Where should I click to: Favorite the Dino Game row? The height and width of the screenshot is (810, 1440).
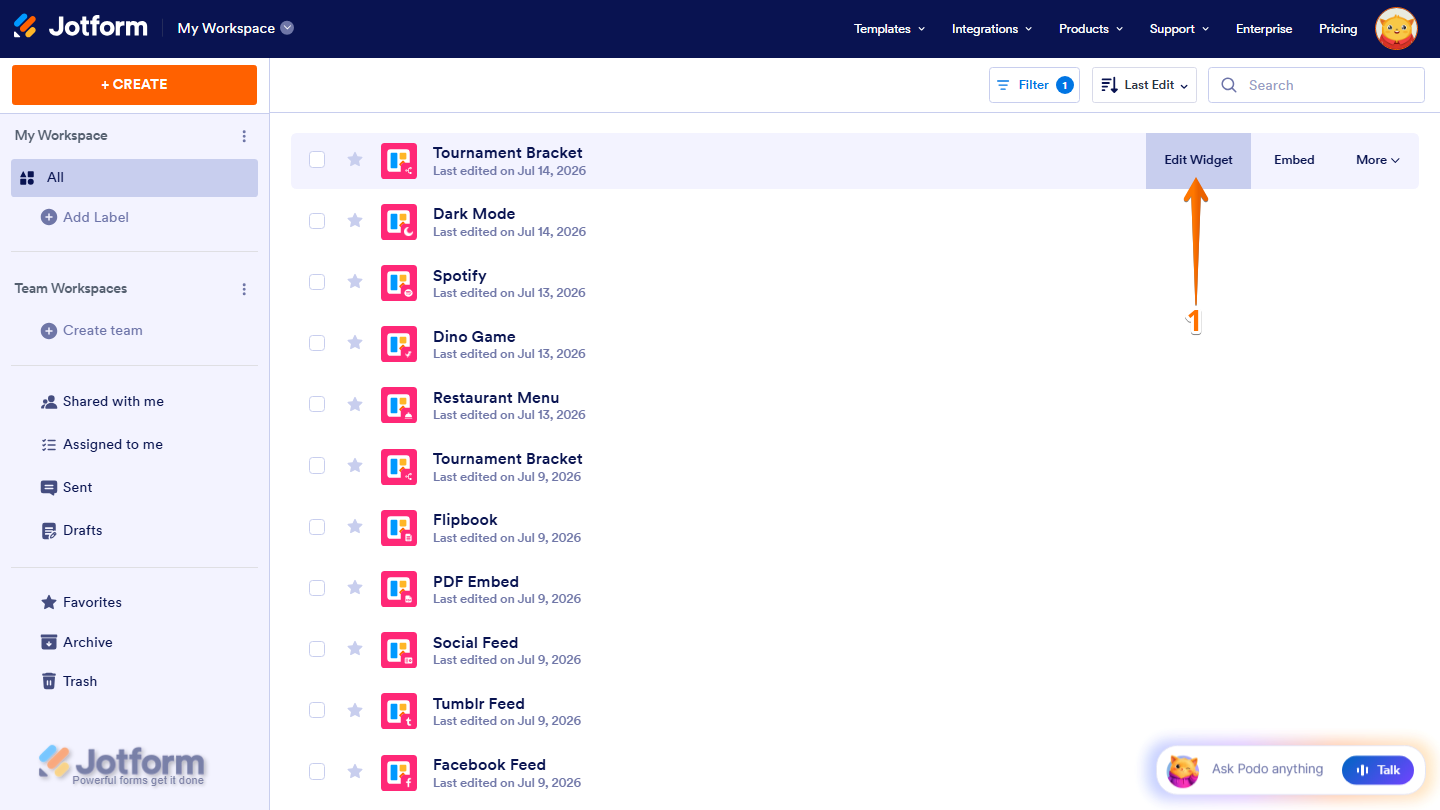tap(355, 343)
